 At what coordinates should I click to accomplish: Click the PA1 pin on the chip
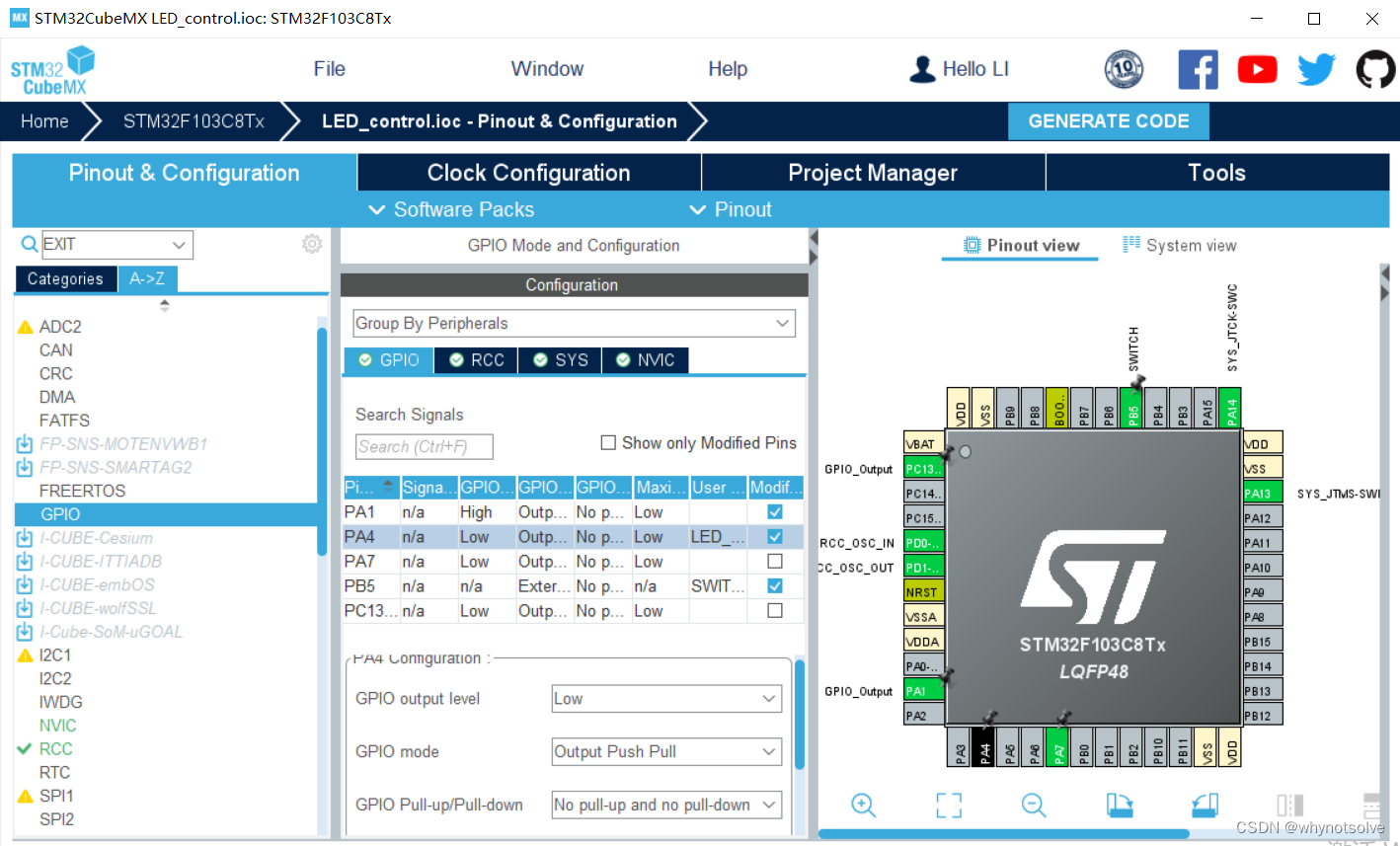(924, 690)
